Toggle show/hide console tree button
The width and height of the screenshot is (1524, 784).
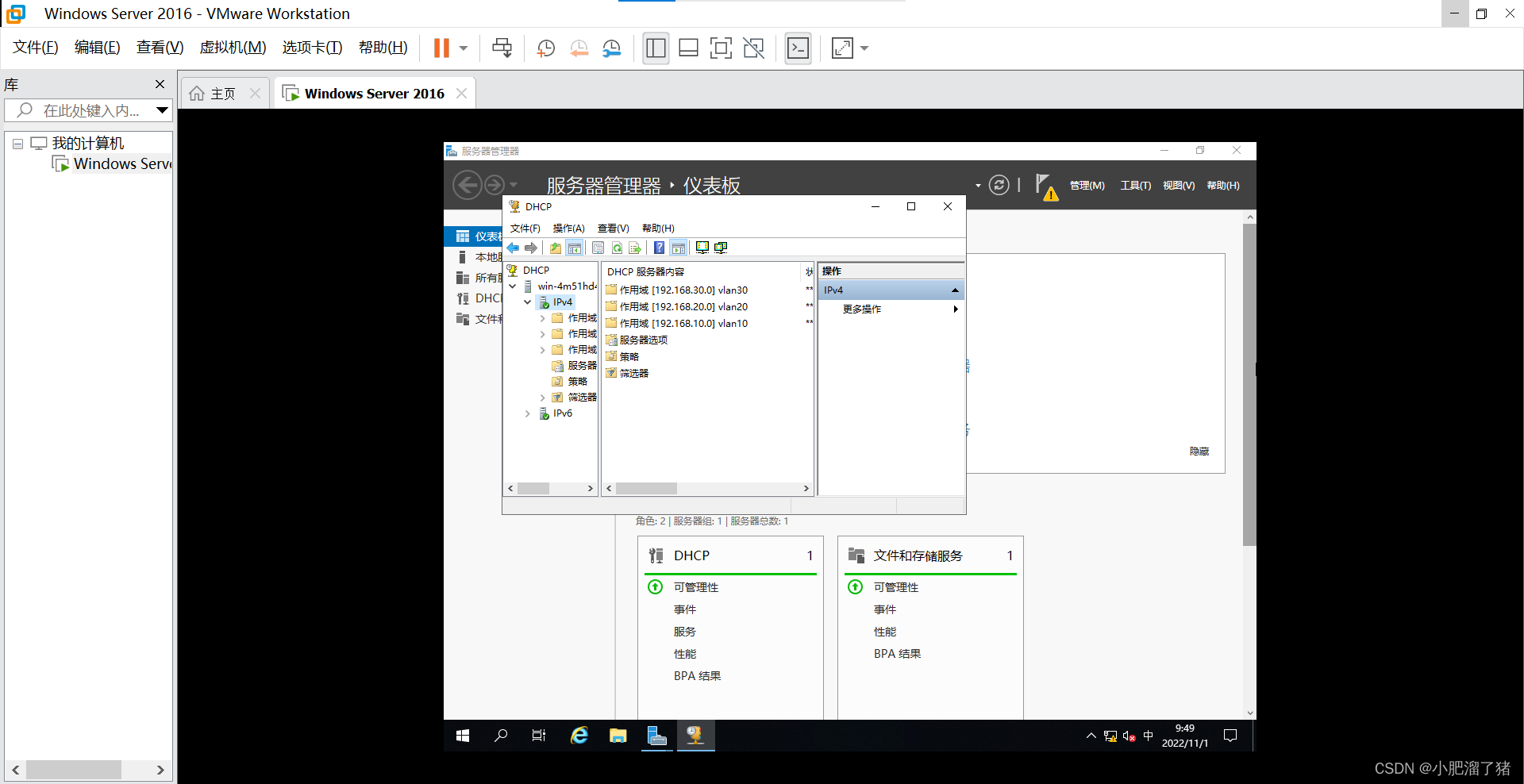pos(575,248)
